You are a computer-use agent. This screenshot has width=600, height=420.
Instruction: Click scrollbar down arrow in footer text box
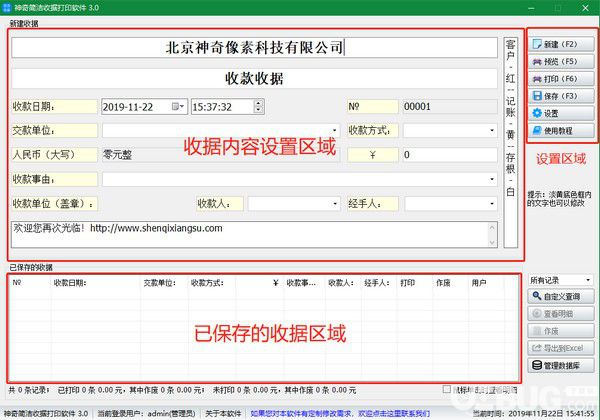coord(492,243)
